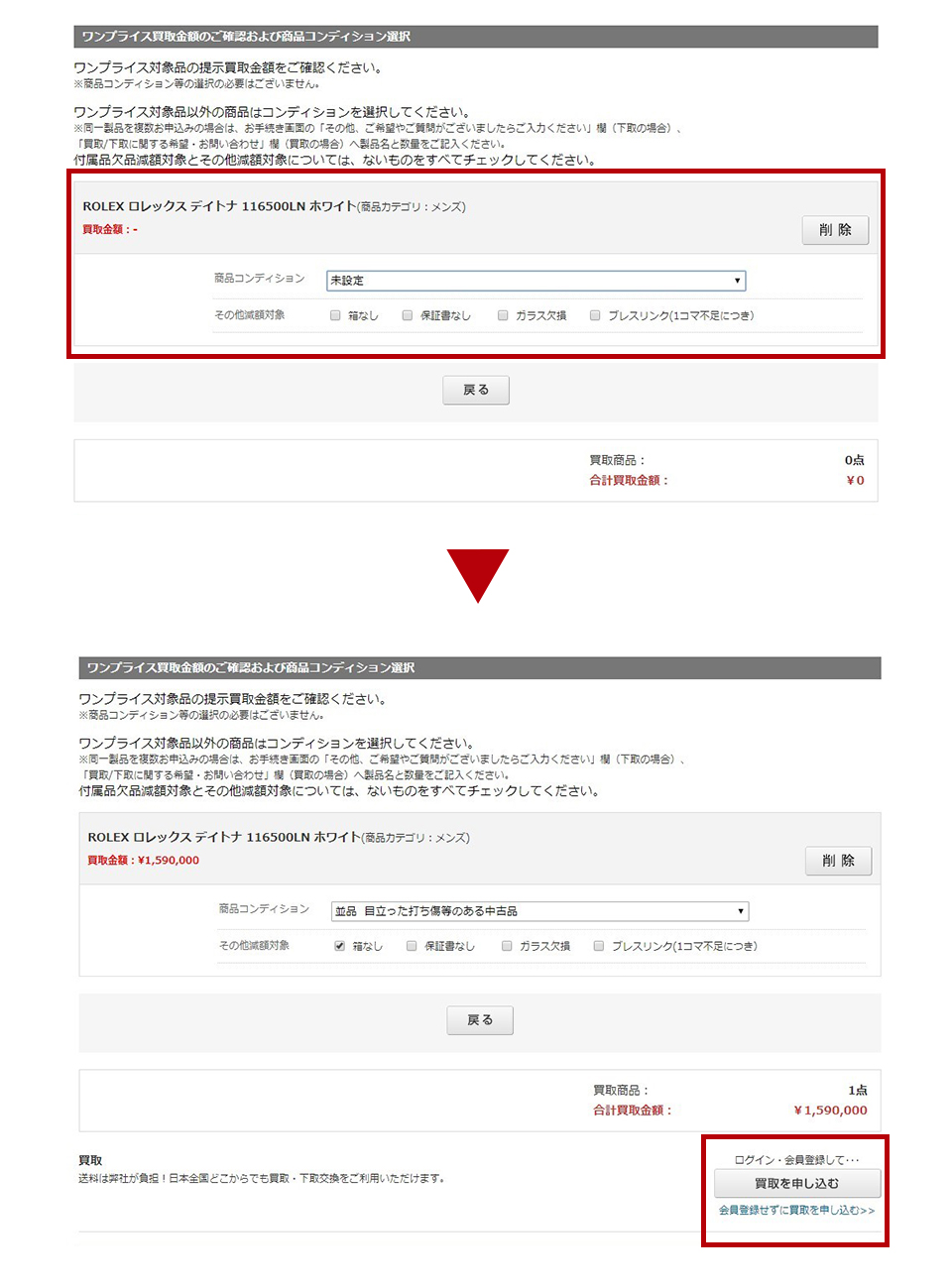The width and height of the screenshot is (952, 1288).
Task: Open the 未設定 condition dropdown
Action: click(535, 281)
